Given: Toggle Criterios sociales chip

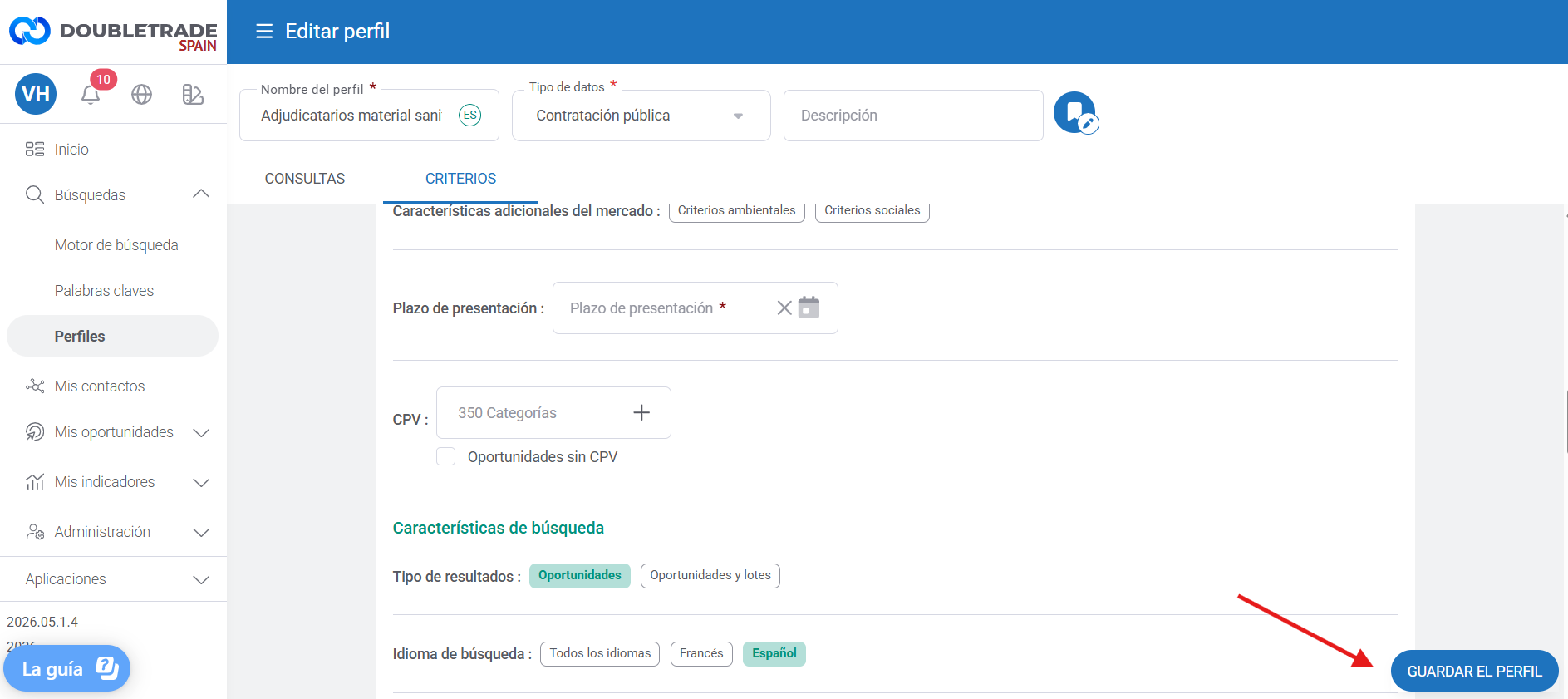Looking at the screenshot, I should 872,211.
